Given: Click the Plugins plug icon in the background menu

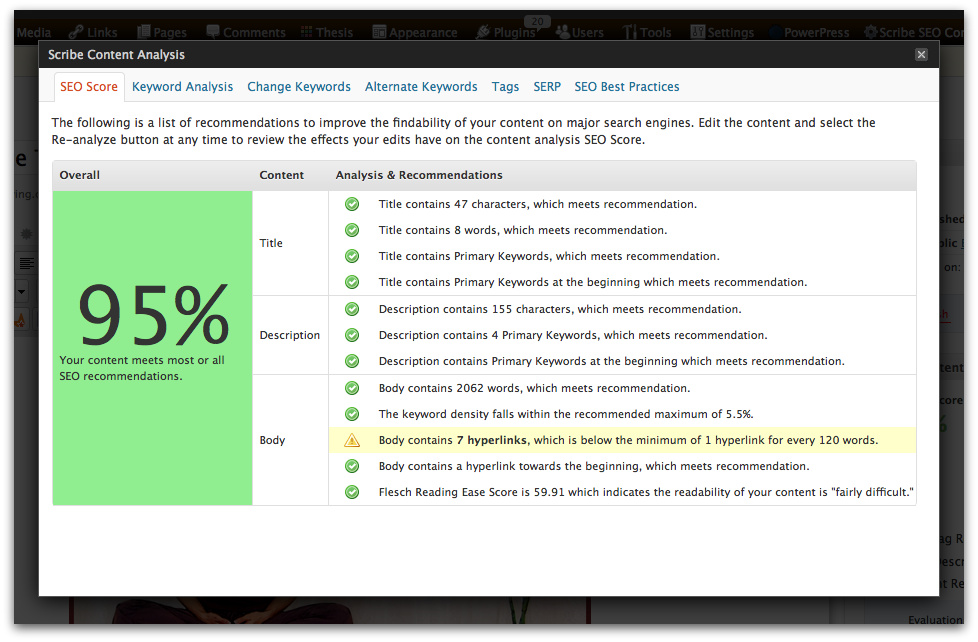Looking at the screenshot, I should pos(483,32).
